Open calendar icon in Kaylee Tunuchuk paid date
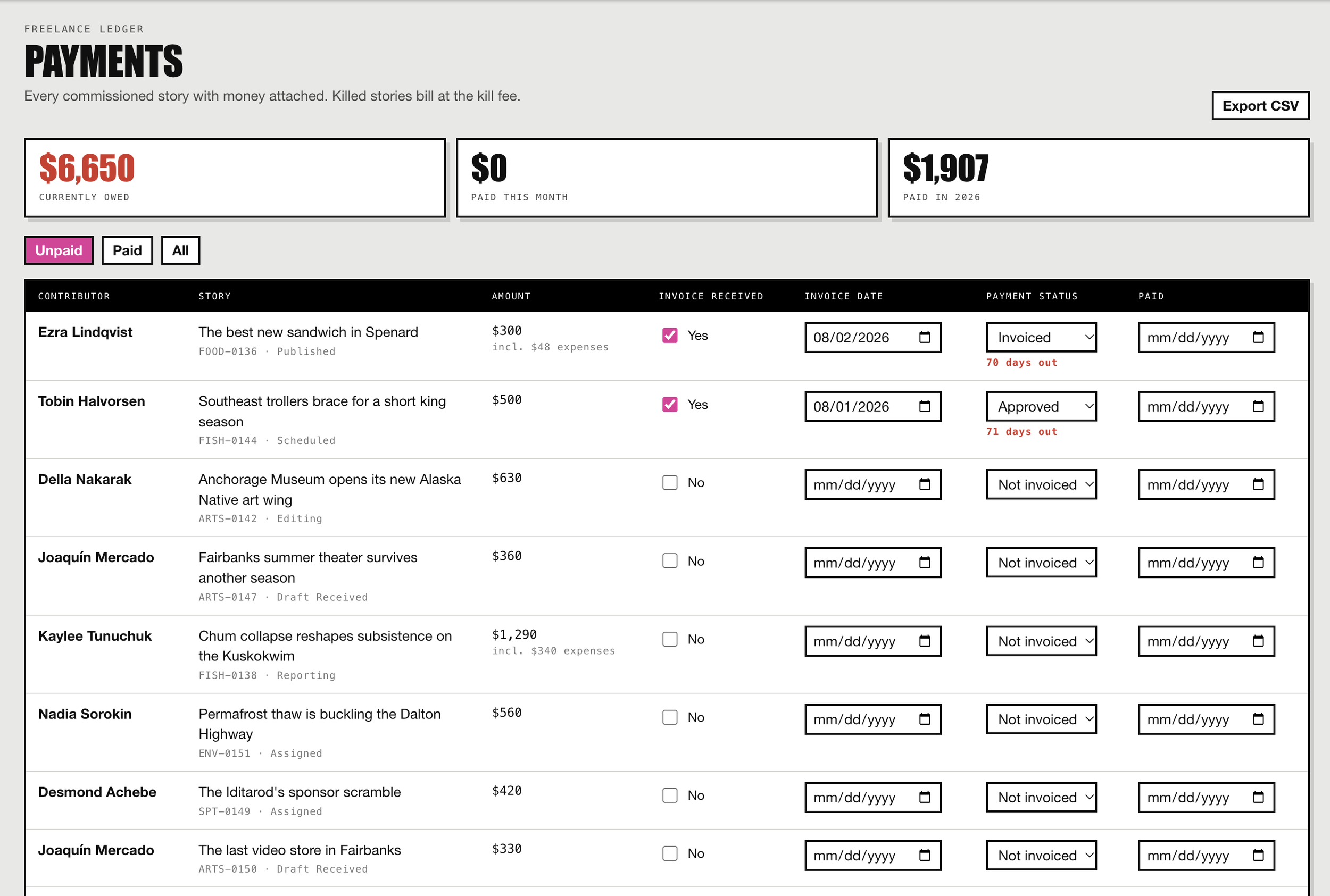This screenshot has height=896, width=1330. [1258, 641]
